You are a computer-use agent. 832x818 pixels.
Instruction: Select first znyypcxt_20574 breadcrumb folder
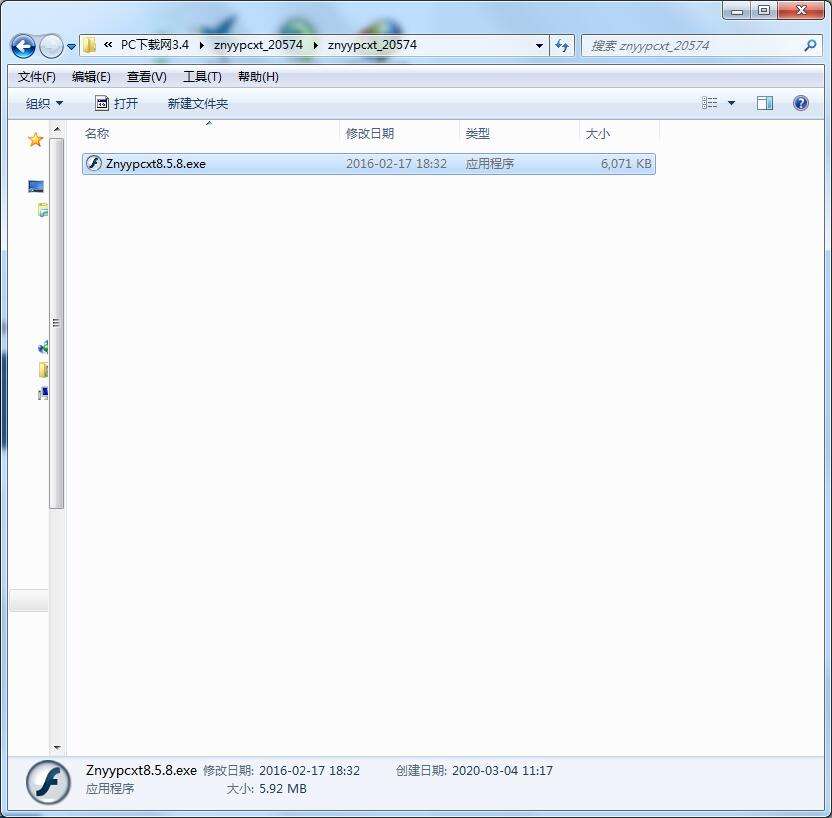(258, 45)
